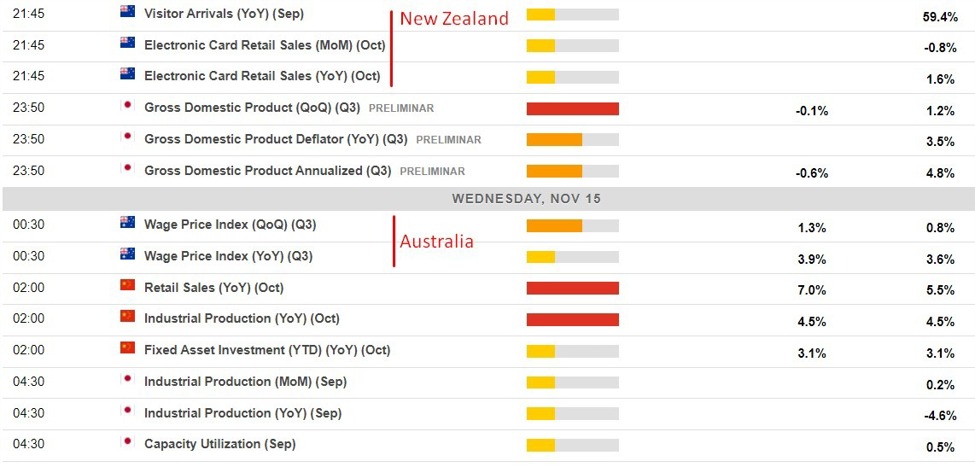Screen dimensions: 975x467
Task: Open Retail Sales (YoY) (Oct) event
Action: click(x=214, y=288)
